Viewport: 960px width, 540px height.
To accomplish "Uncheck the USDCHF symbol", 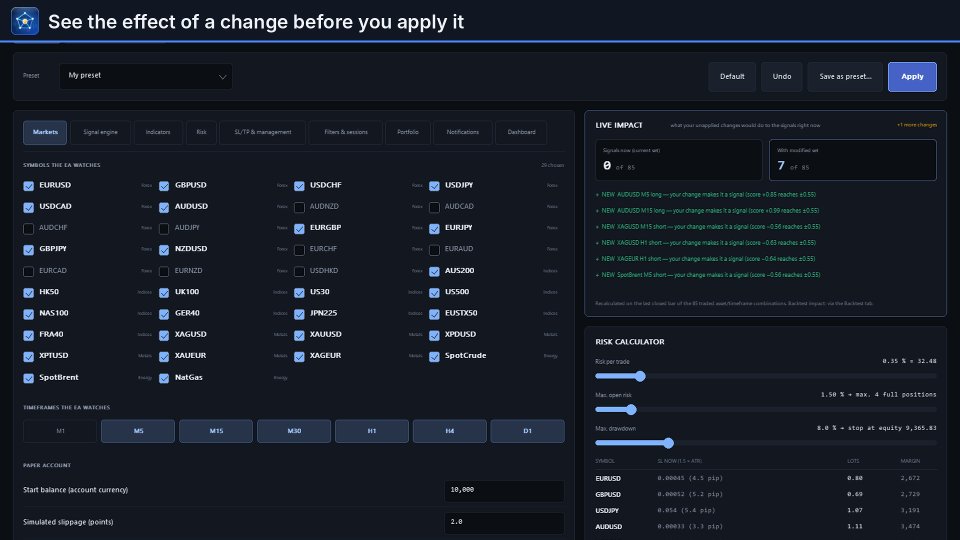I will tap(299, 186).
